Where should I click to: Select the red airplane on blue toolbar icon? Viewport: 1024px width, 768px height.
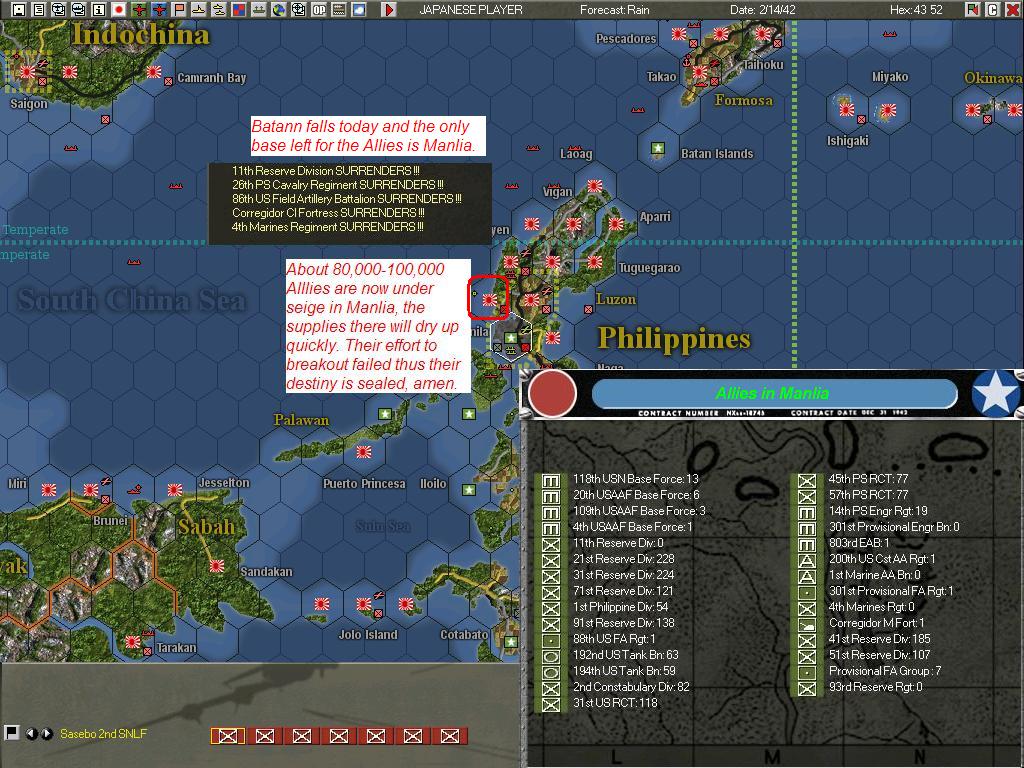pyautogui.click(x=158, y=9)
